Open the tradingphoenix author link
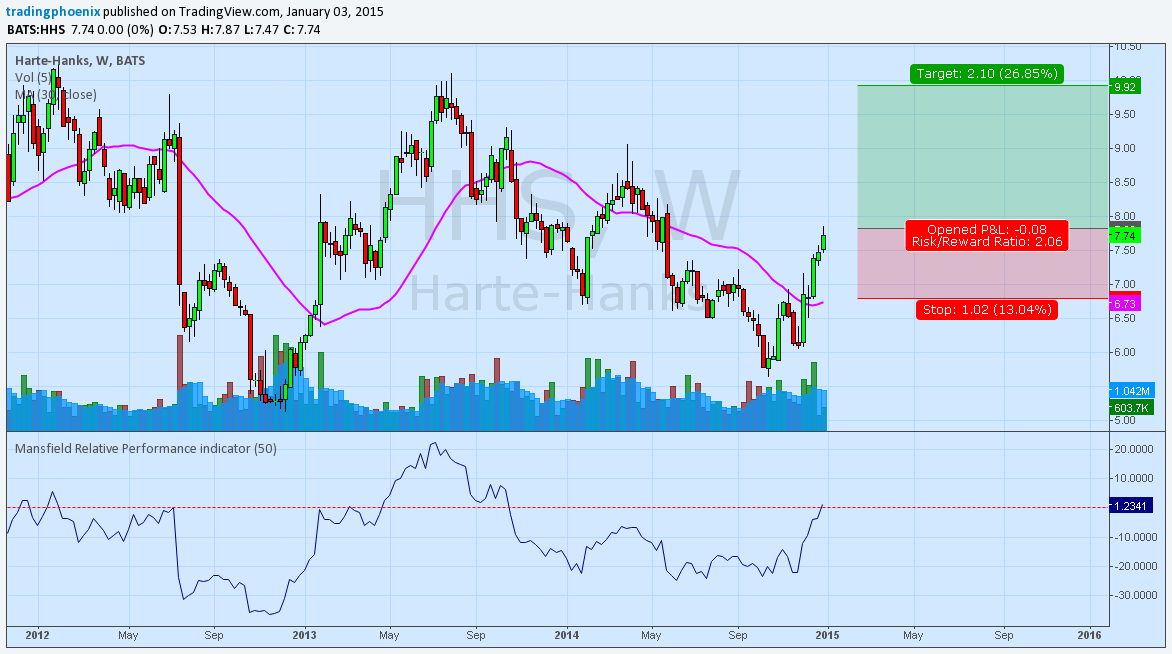The height and width of the screenshot is (654, 1172). [52, 12]
